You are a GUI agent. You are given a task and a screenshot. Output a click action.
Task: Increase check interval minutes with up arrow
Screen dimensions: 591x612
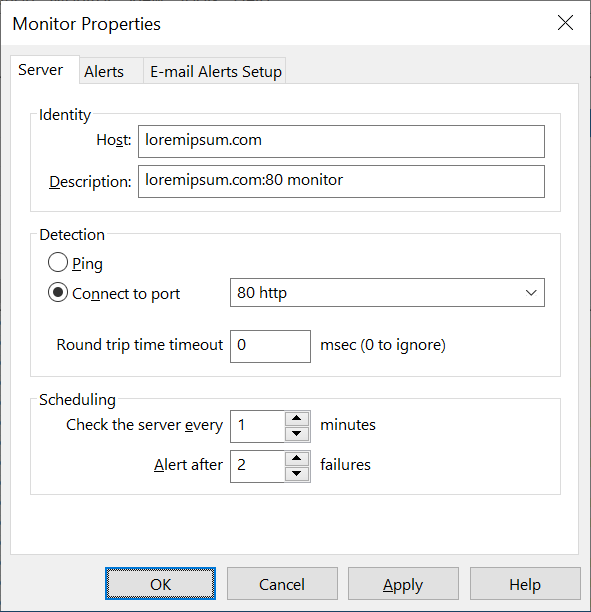[x=297, y=418]
